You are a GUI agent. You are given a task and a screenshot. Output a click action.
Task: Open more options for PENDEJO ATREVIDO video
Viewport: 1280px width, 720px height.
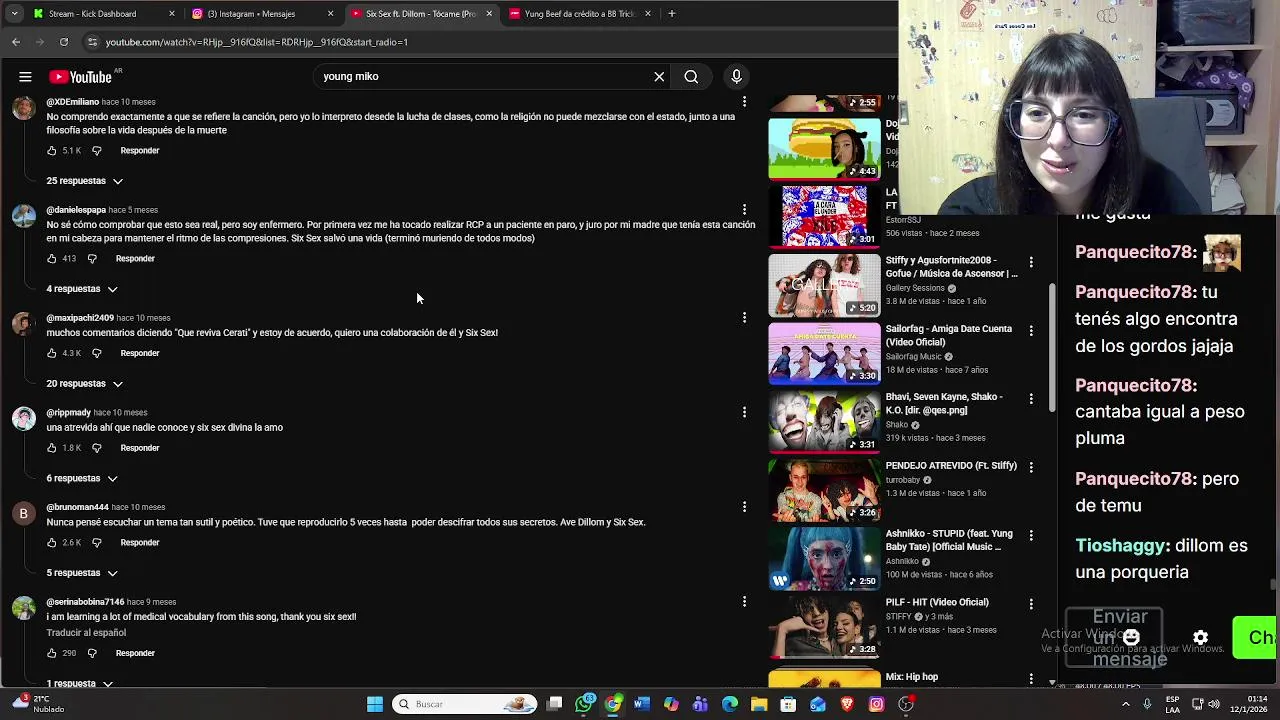(x=1031, y=466)
